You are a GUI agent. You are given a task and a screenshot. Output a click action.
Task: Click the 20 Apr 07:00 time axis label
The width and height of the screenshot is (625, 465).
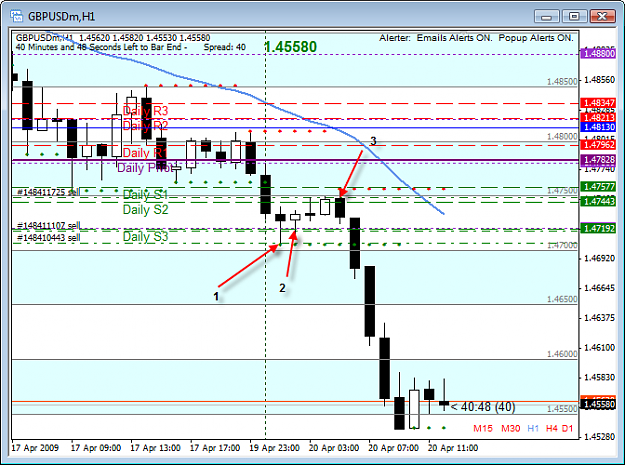click(x=393, y=448)
